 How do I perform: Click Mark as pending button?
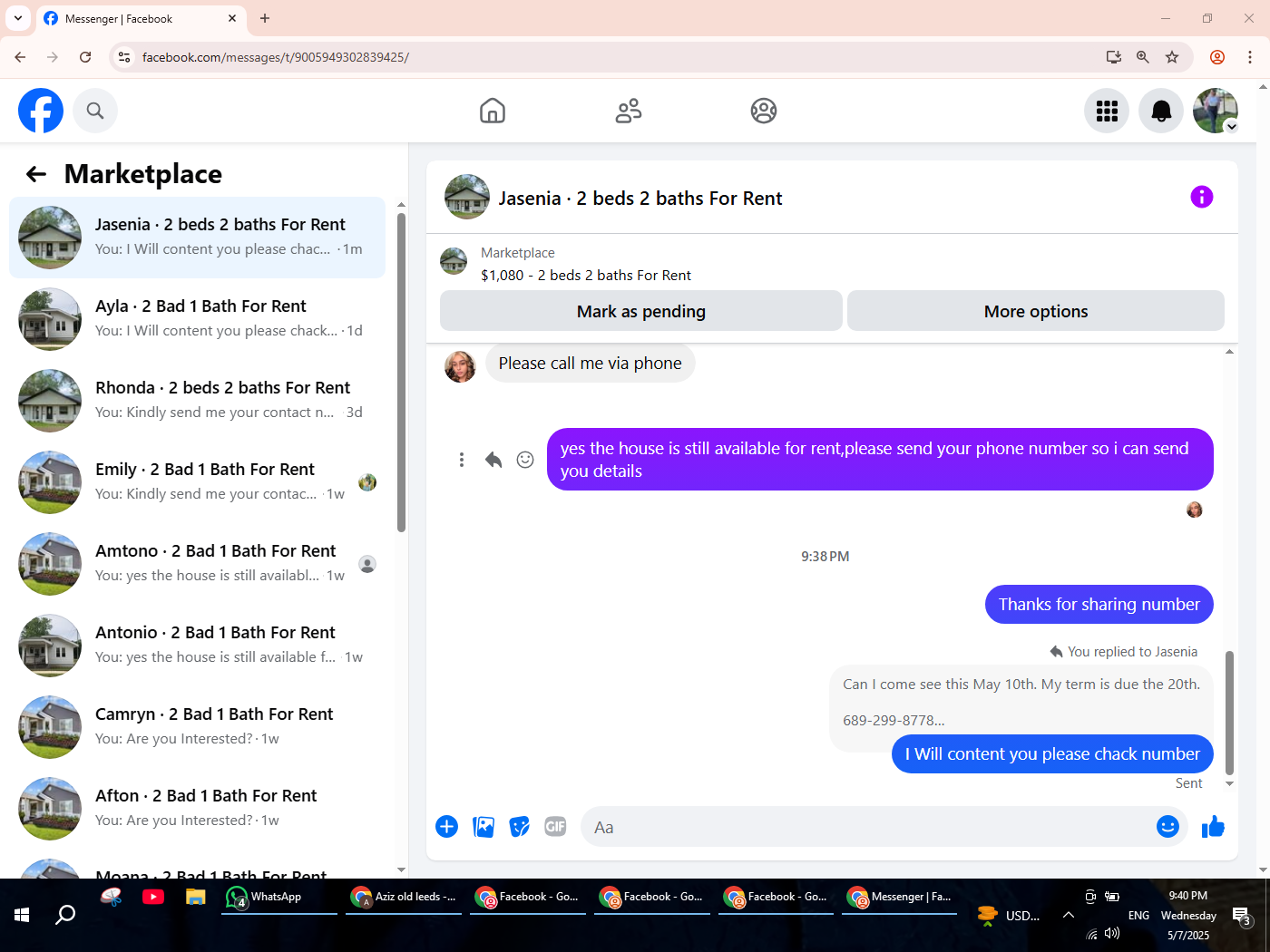pos(641,311)
